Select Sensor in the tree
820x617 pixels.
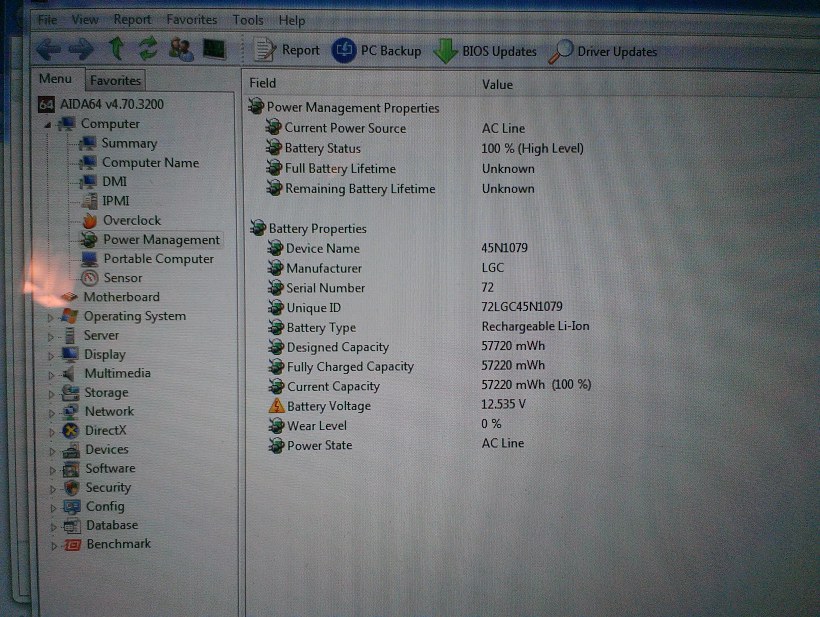122,278
